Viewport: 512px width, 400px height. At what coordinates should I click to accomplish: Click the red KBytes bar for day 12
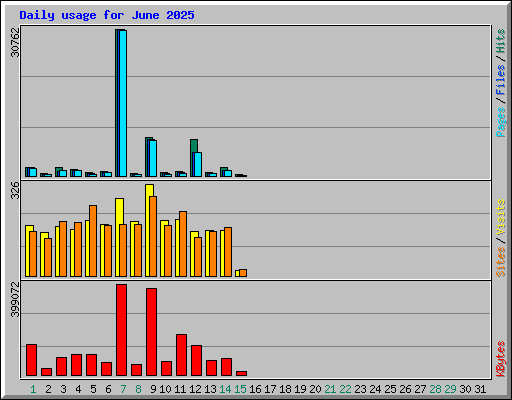(196, 361)
